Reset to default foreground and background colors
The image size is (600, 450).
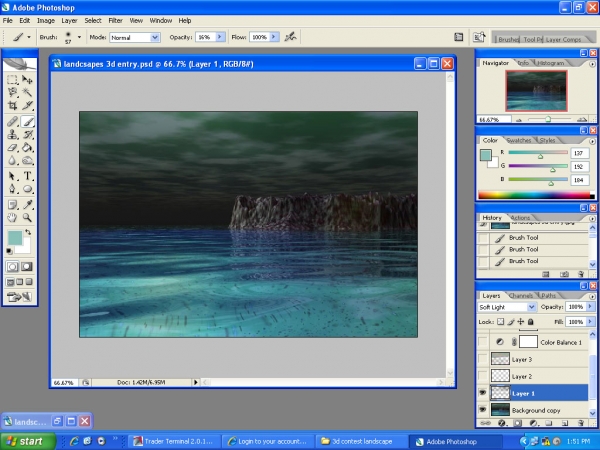(9, 251)
